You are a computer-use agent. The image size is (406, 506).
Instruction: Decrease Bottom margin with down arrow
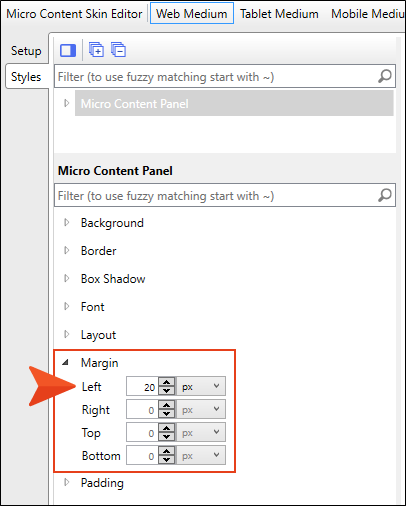coord(166,460)
